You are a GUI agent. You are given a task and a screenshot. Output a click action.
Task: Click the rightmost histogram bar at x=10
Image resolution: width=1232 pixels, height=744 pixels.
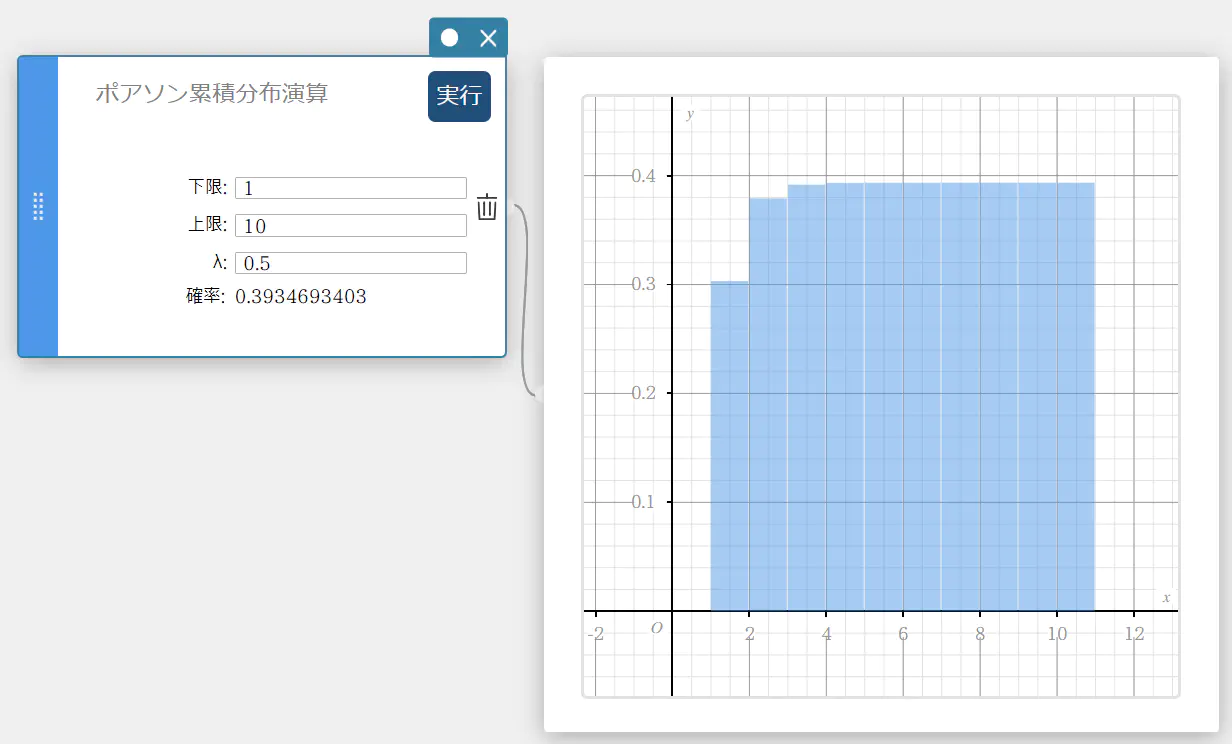click(x=1075, y=400)
